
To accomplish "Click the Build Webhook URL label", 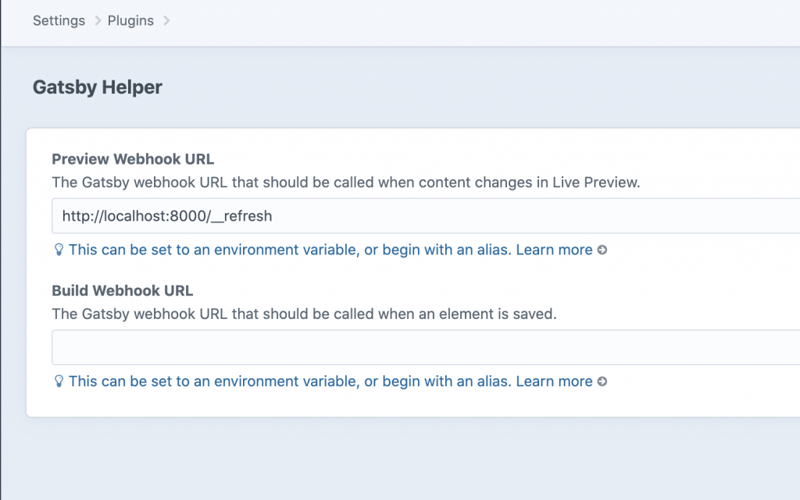I will coord(122,291).
